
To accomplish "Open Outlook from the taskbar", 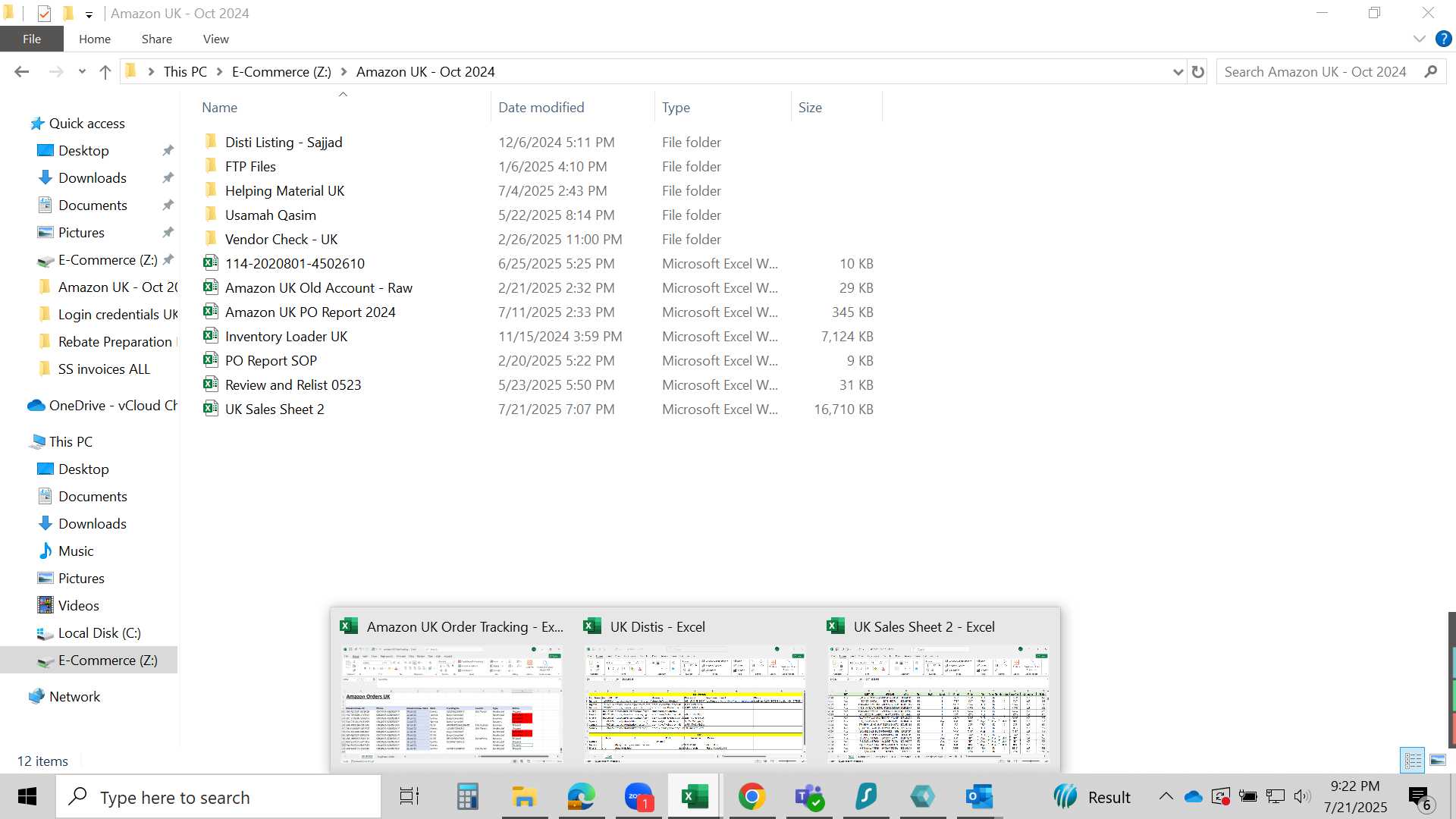I will 979,797.
